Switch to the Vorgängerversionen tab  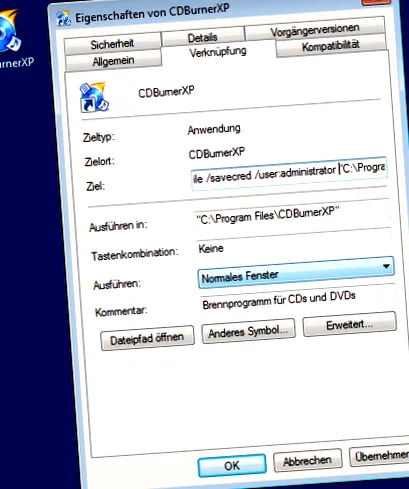(x=315, y=30)
